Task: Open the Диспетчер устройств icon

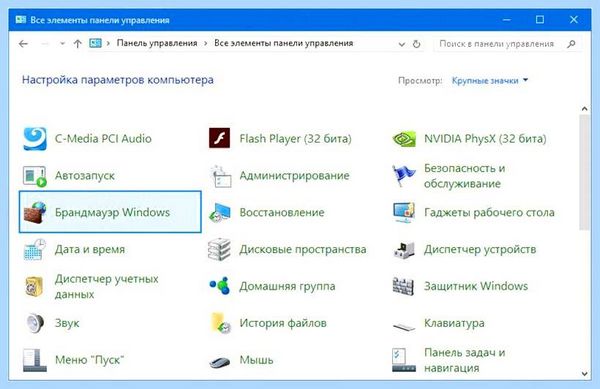Action: coord(404,250)
